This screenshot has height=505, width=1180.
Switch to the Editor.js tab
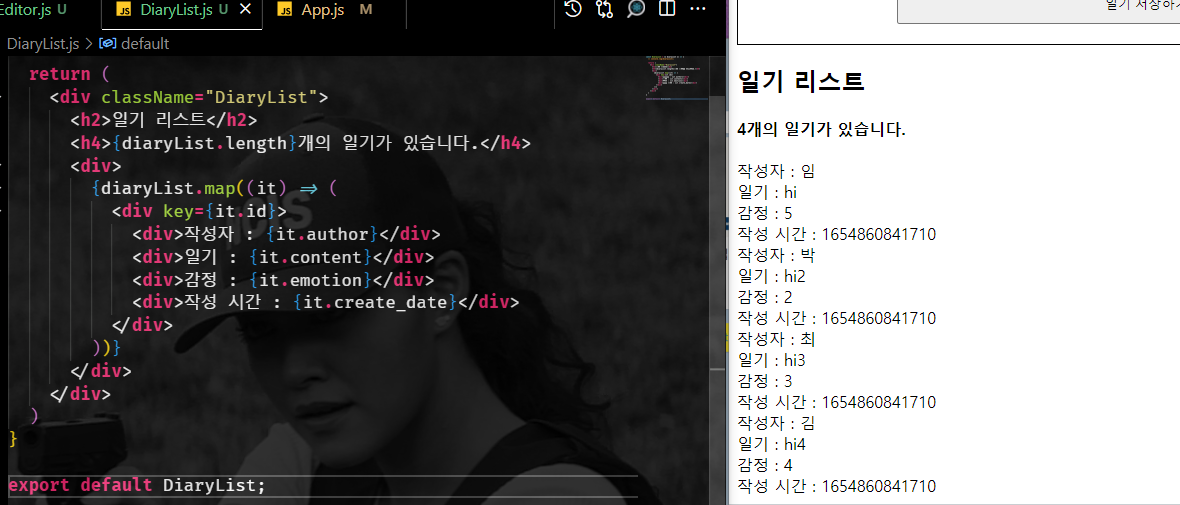(33, 11)
